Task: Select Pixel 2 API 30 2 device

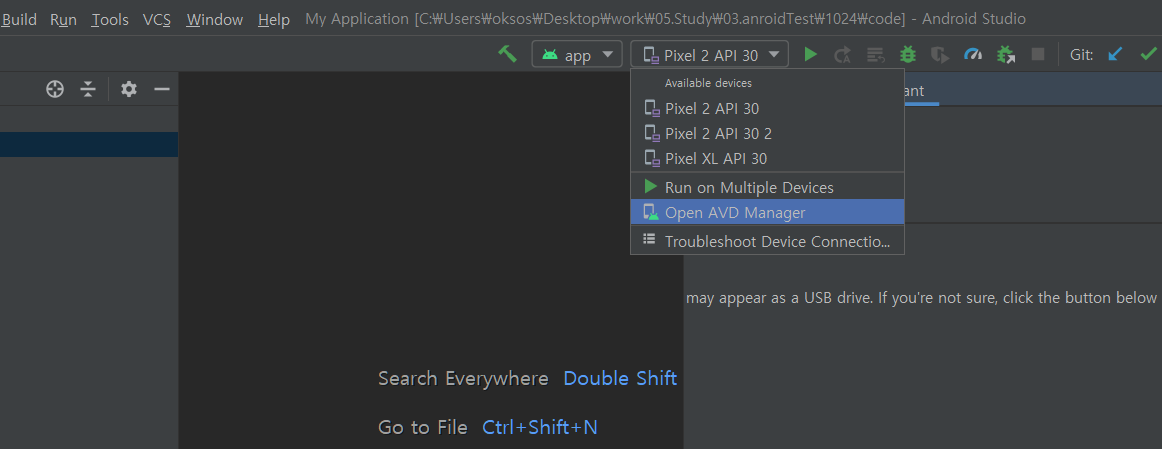Action: point(767,133)
